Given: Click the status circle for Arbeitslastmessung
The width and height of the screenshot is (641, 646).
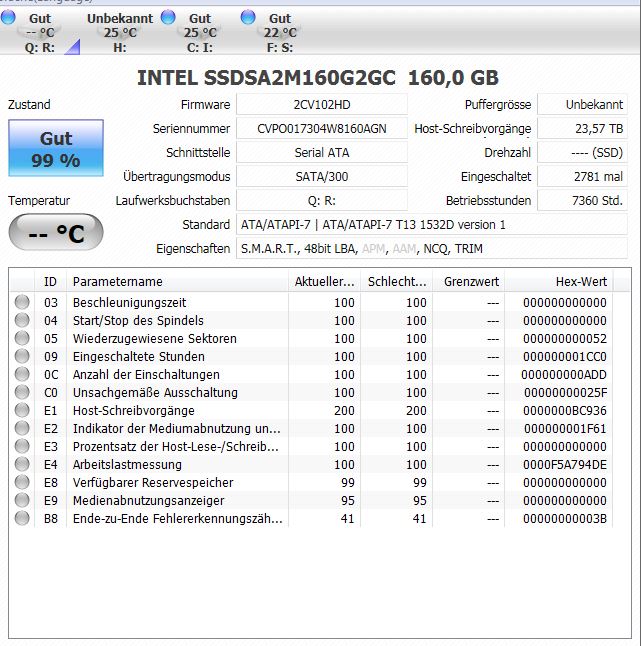Looking at the screenshot, I should click(22, 464).
